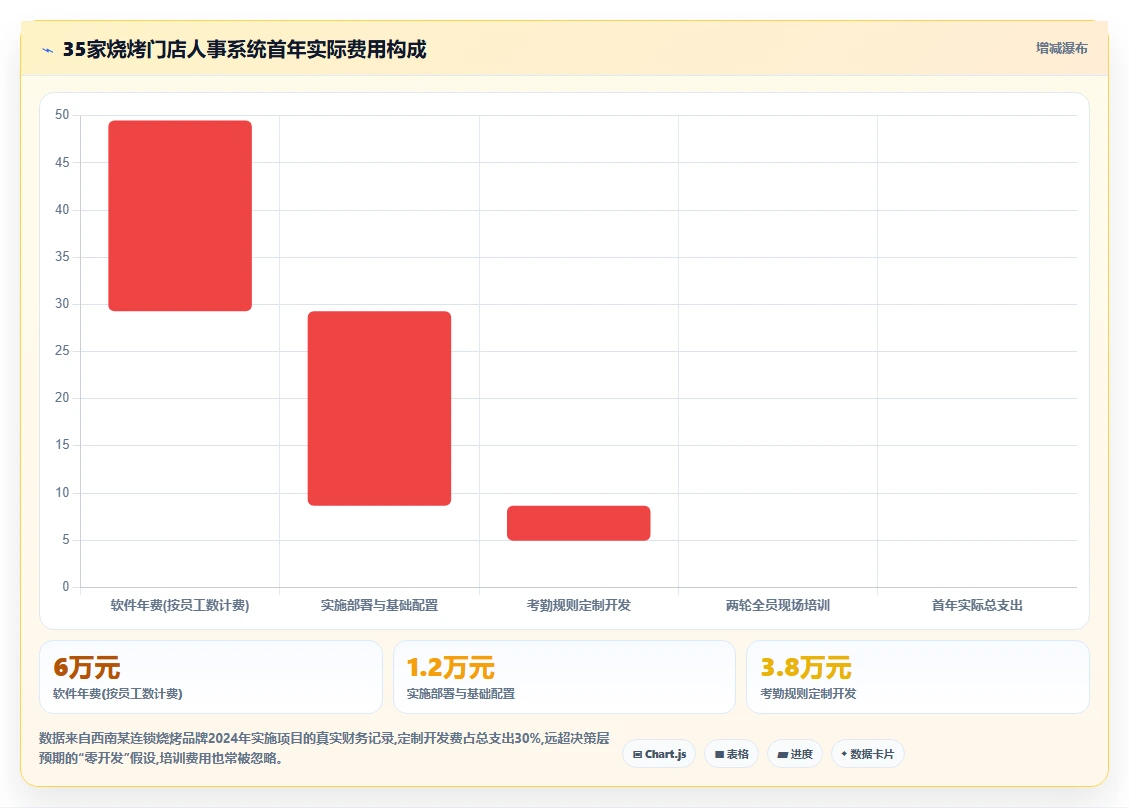The image size is (1129, 808).
Task: Click the chart title 35家烧烤门店人事系统首年实际费用构成
Action: pos(244,49)
